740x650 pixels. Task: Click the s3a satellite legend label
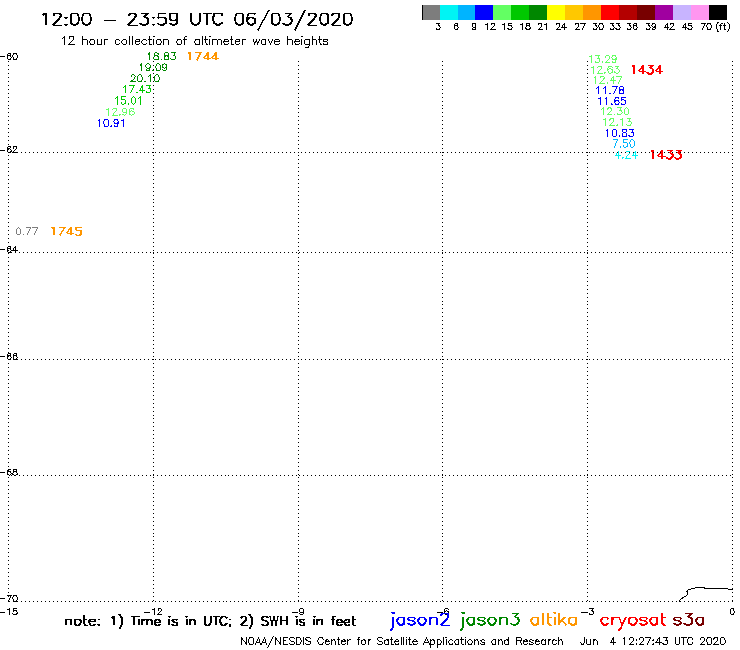point(688,621)
